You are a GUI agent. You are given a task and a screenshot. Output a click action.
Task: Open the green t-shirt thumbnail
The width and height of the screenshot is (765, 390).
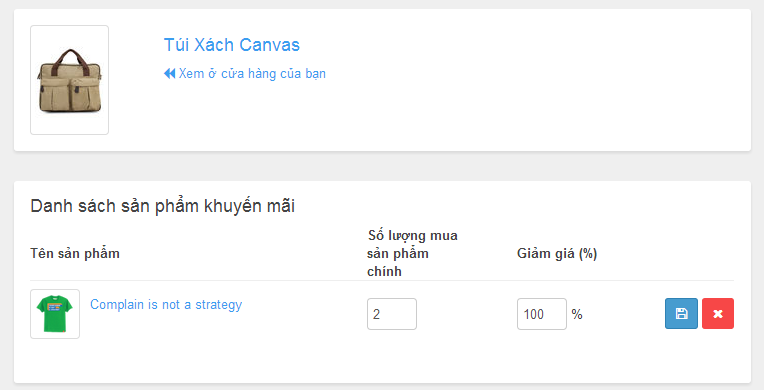coord(55,314)
